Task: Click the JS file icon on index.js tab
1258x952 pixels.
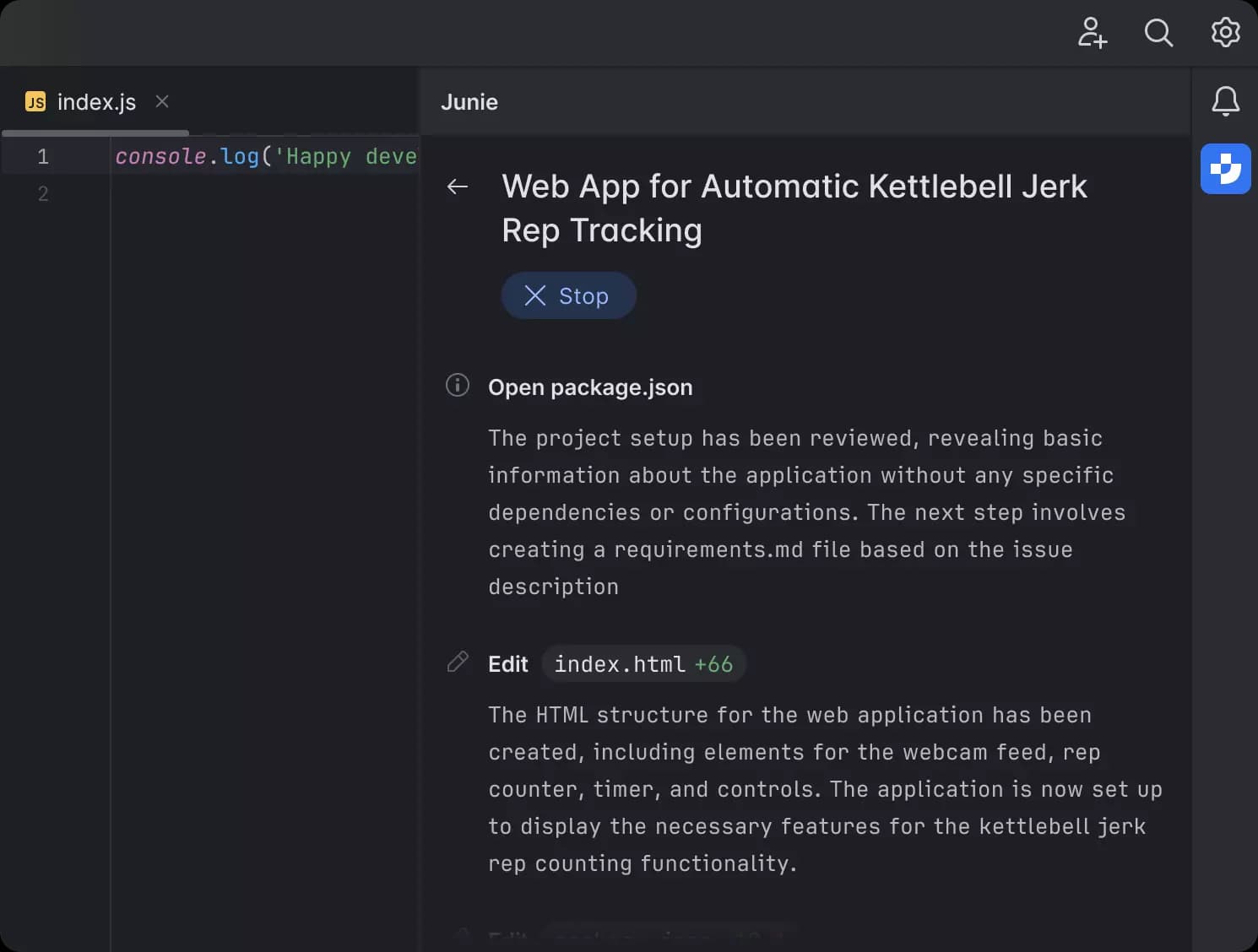Action: (35, 101)
